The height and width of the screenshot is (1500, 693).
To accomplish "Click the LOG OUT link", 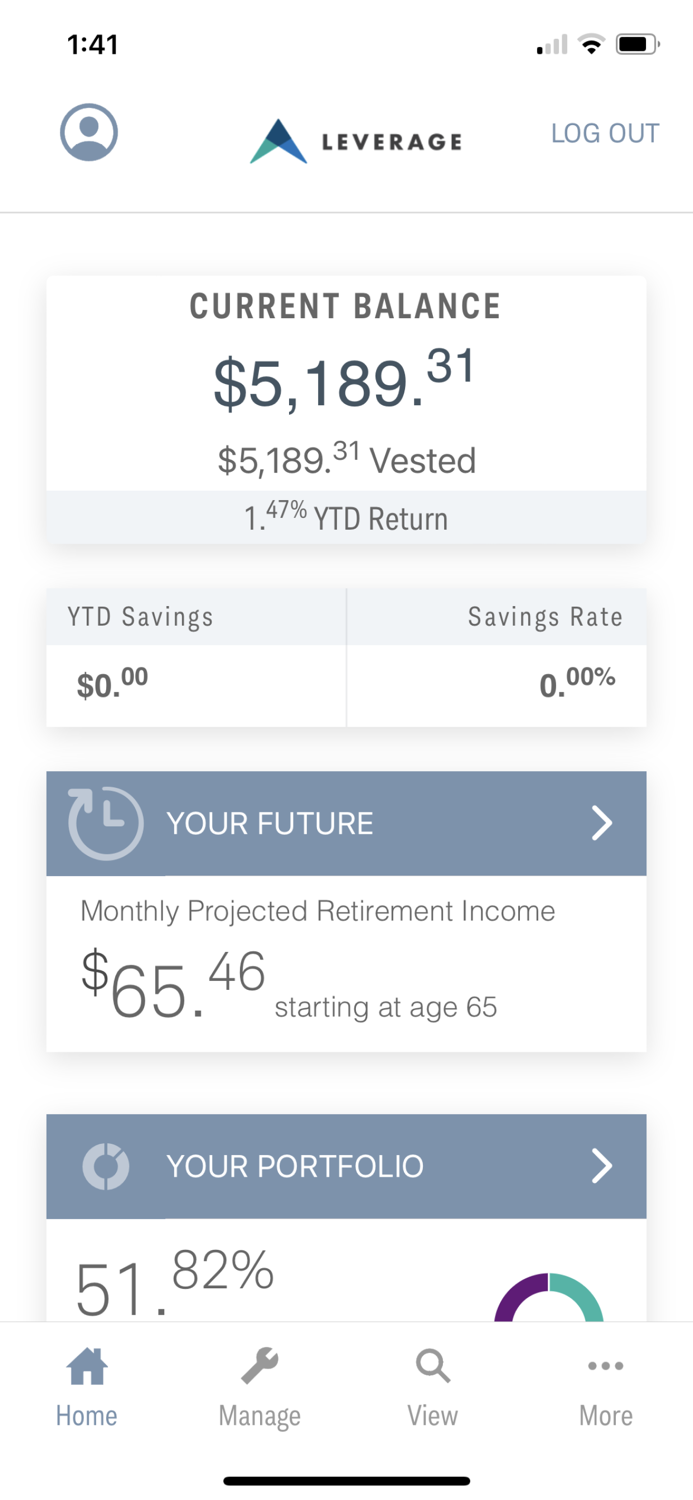I will 605,133.
